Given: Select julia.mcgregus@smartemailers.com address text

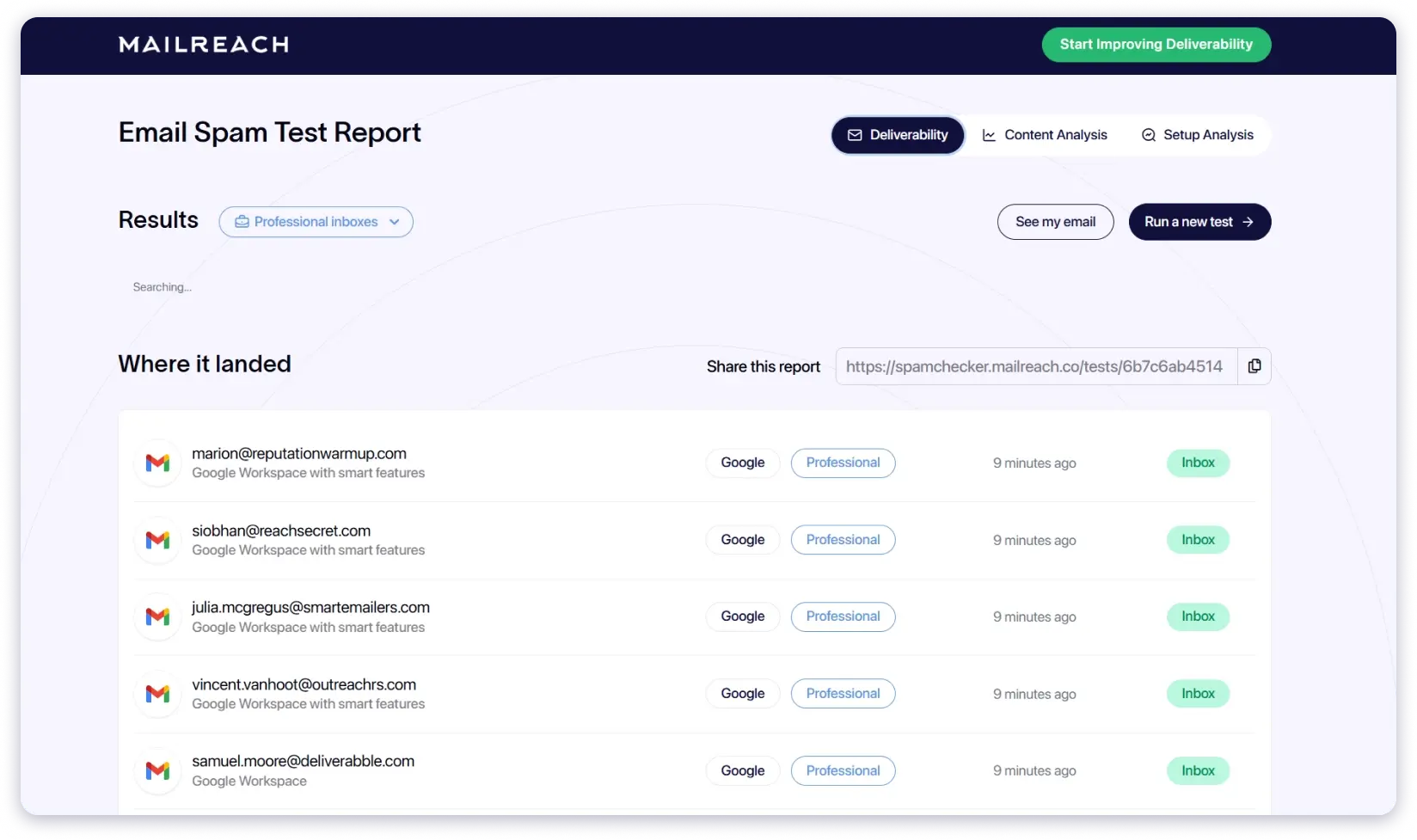Looking at the screenshot, I should 310,608.
